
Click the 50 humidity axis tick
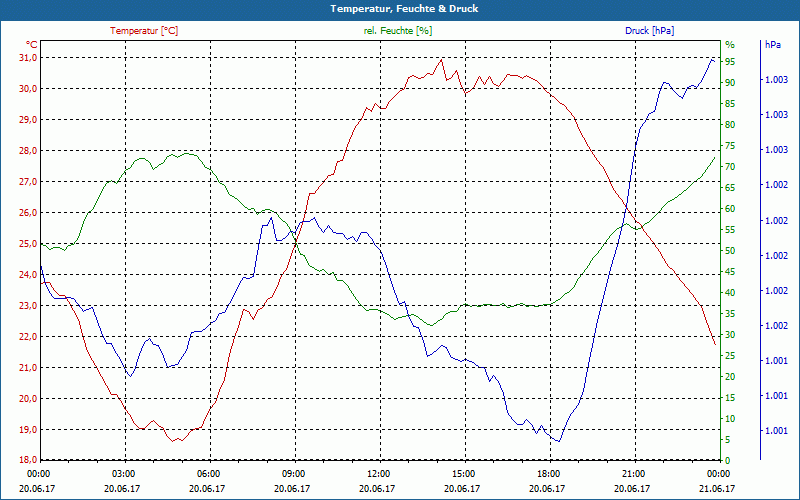coord(730,251)
